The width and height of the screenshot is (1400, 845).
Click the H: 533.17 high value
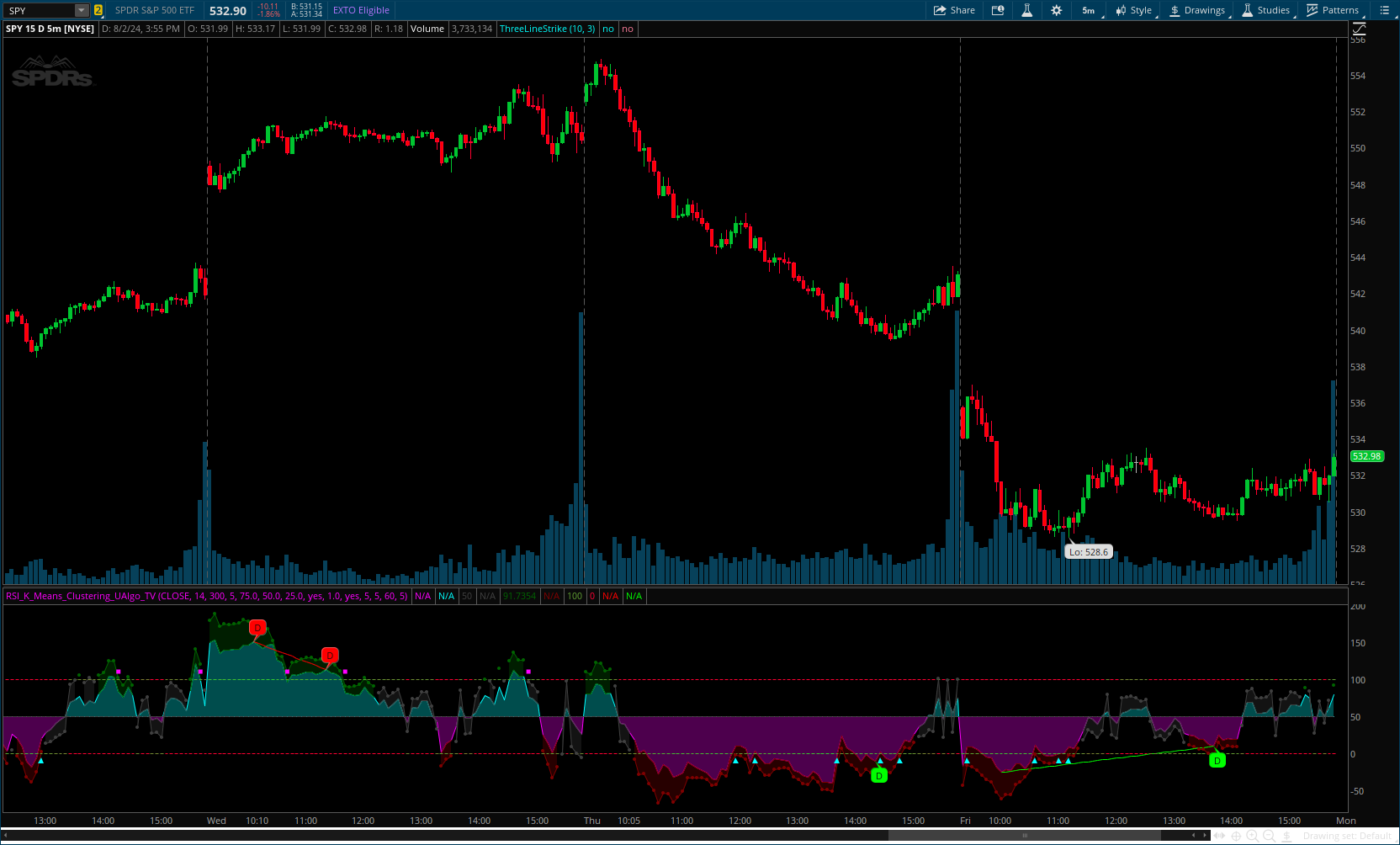(255, 29)
